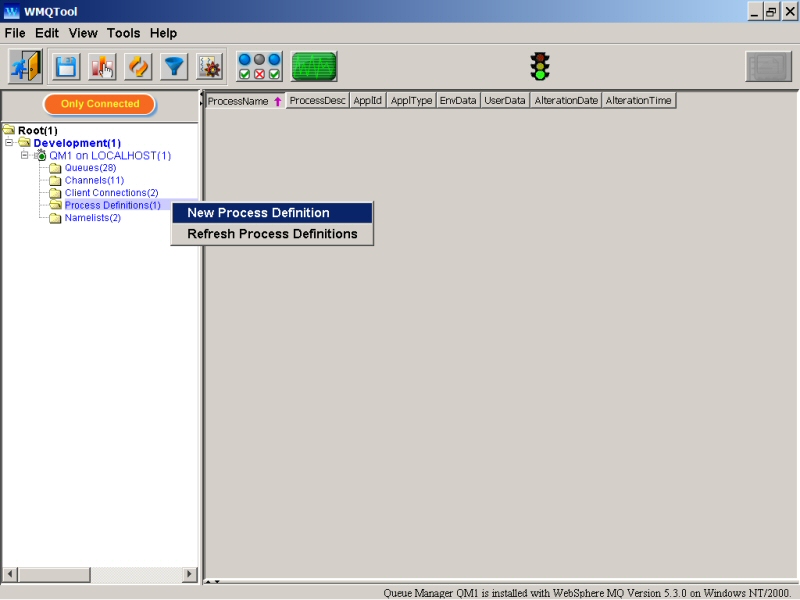The width and height of the screenshot is (800, 600).
Task: Click the ApplId column header
Action: 367,101
